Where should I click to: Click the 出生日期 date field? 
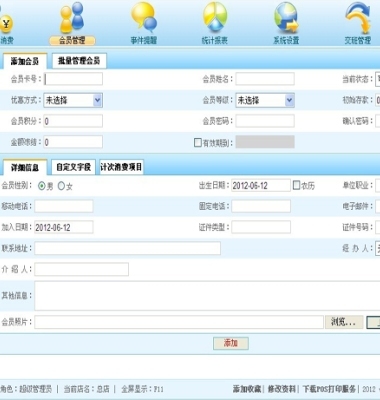pyautogui.click(x=261, y=185)
